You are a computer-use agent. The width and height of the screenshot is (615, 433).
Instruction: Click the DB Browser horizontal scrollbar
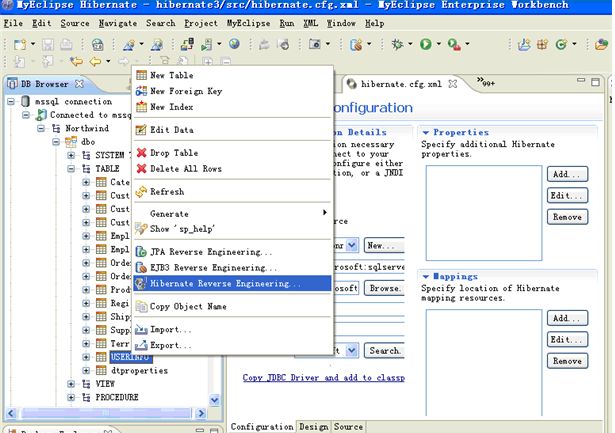click(106, 413)
